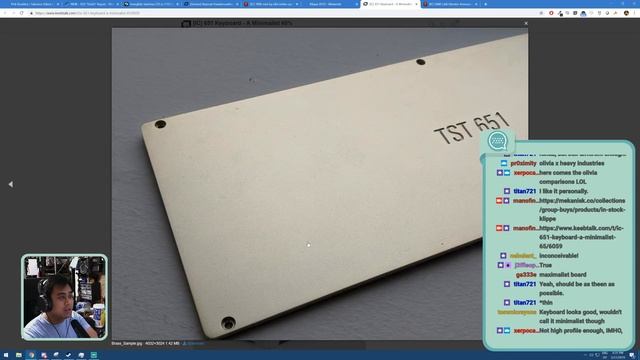Viewport: 640px width, 360px height.
Task: Click the 'maximalist board' chat message
Action: coord(562,275)
